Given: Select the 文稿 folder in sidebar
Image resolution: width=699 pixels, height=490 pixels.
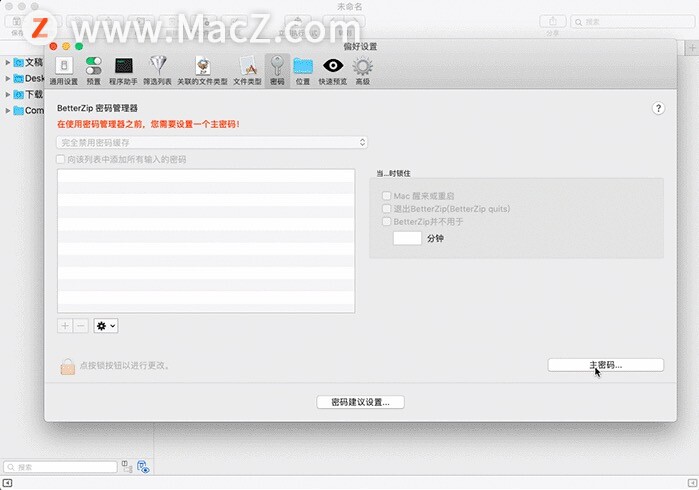Looking at the screenshot, I should click(x=29, y=62).
